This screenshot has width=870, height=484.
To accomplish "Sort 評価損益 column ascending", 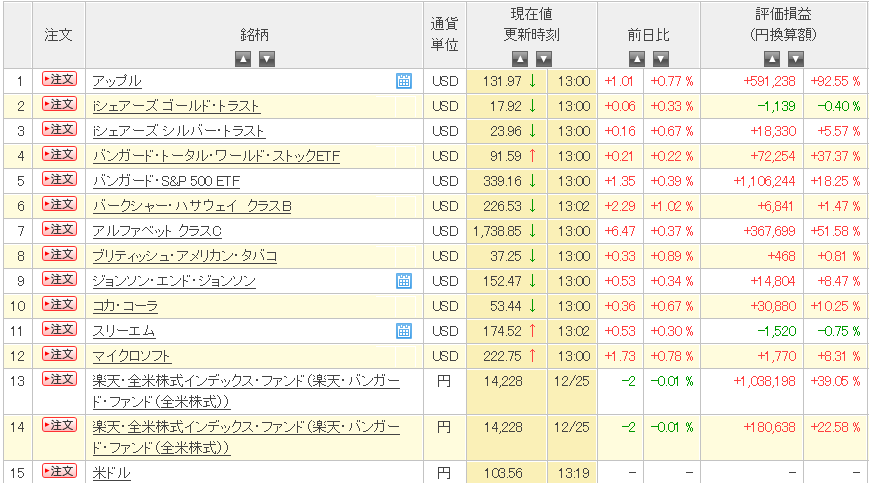I will pos(772,59).
